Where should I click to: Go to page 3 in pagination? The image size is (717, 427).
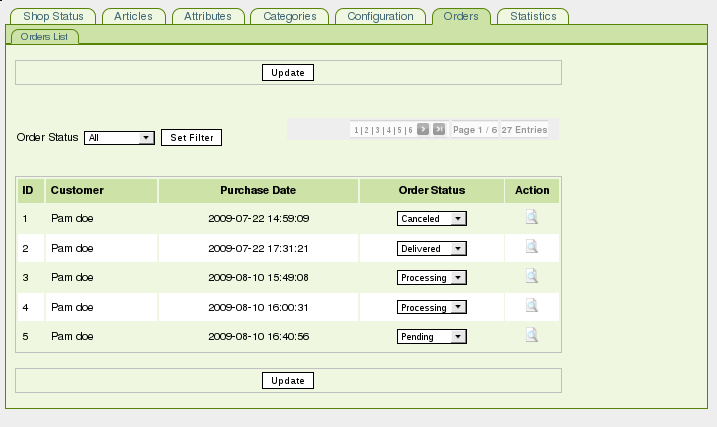point(376,130)
